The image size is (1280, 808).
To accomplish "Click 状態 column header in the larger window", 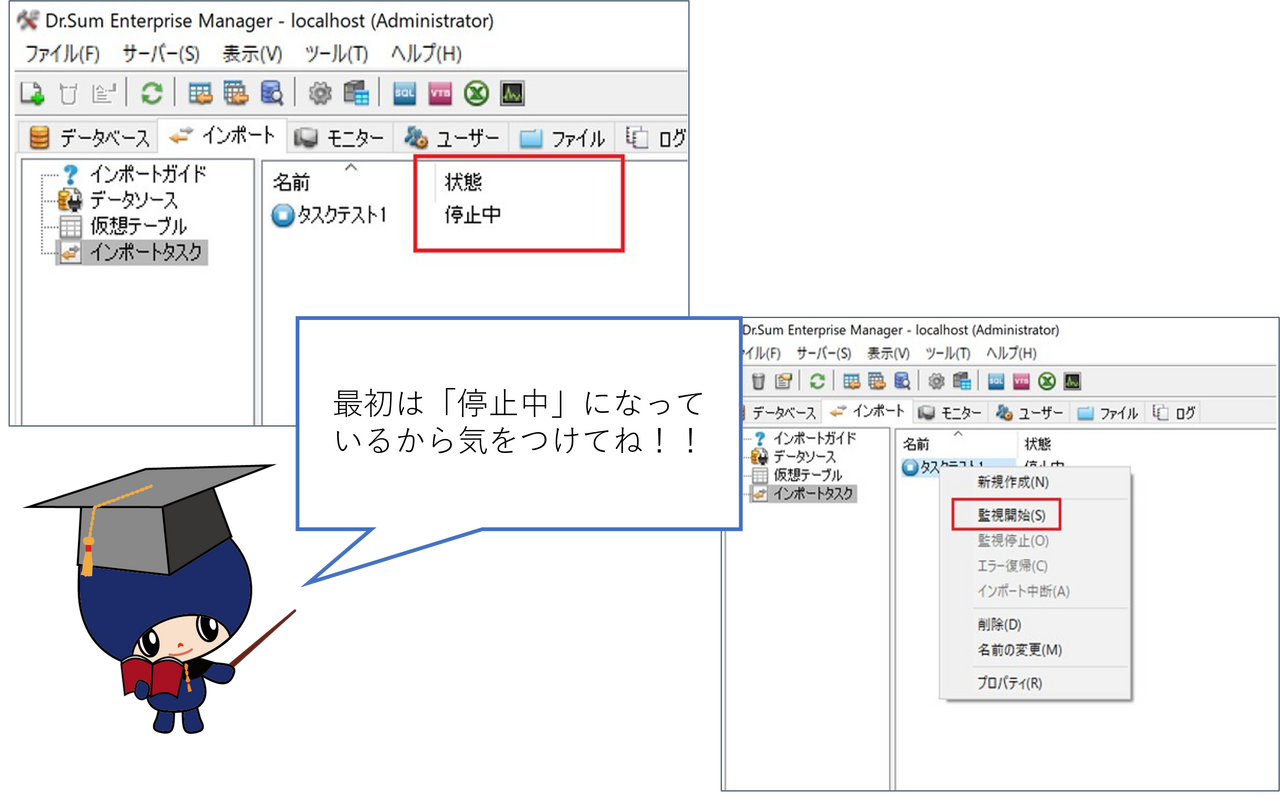I will (464, 182).
